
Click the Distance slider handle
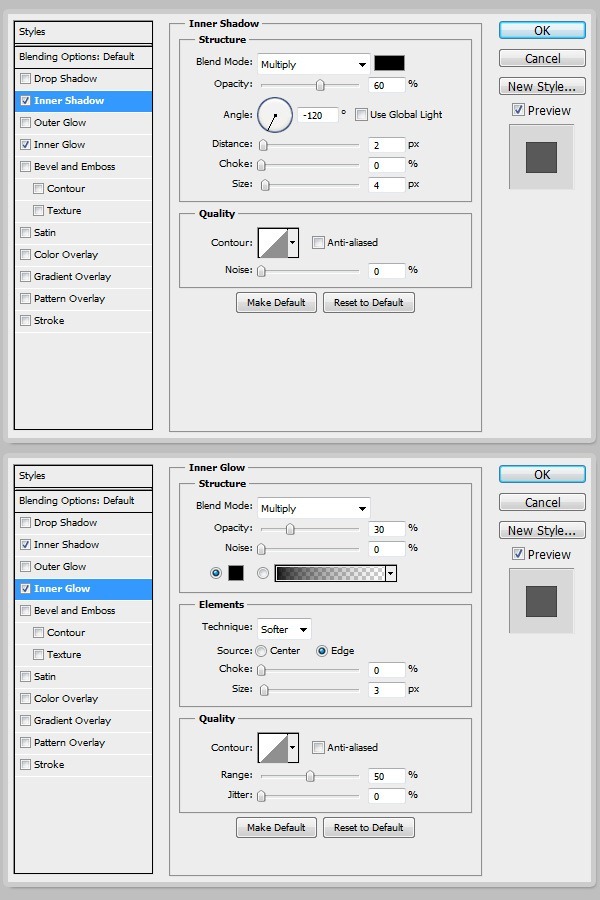click(x=263, y=145)
